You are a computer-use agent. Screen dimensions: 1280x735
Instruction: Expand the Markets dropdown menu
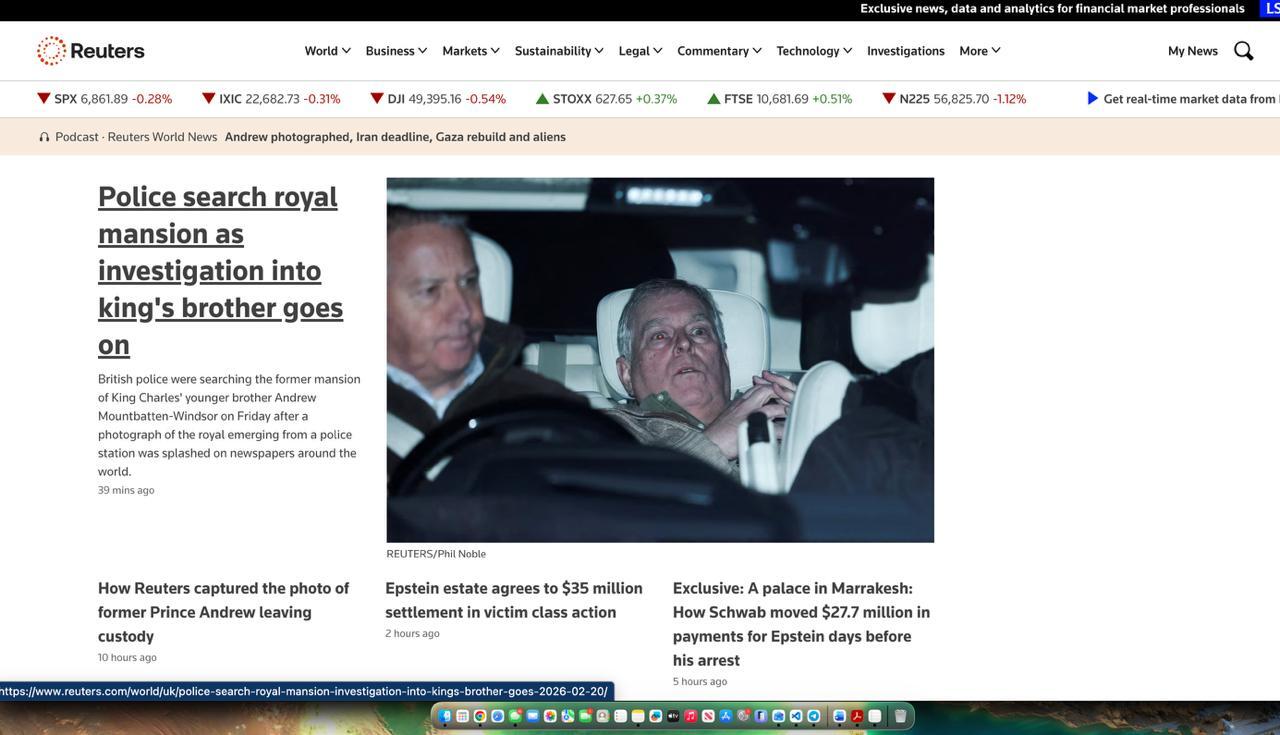tap(470, 51)
